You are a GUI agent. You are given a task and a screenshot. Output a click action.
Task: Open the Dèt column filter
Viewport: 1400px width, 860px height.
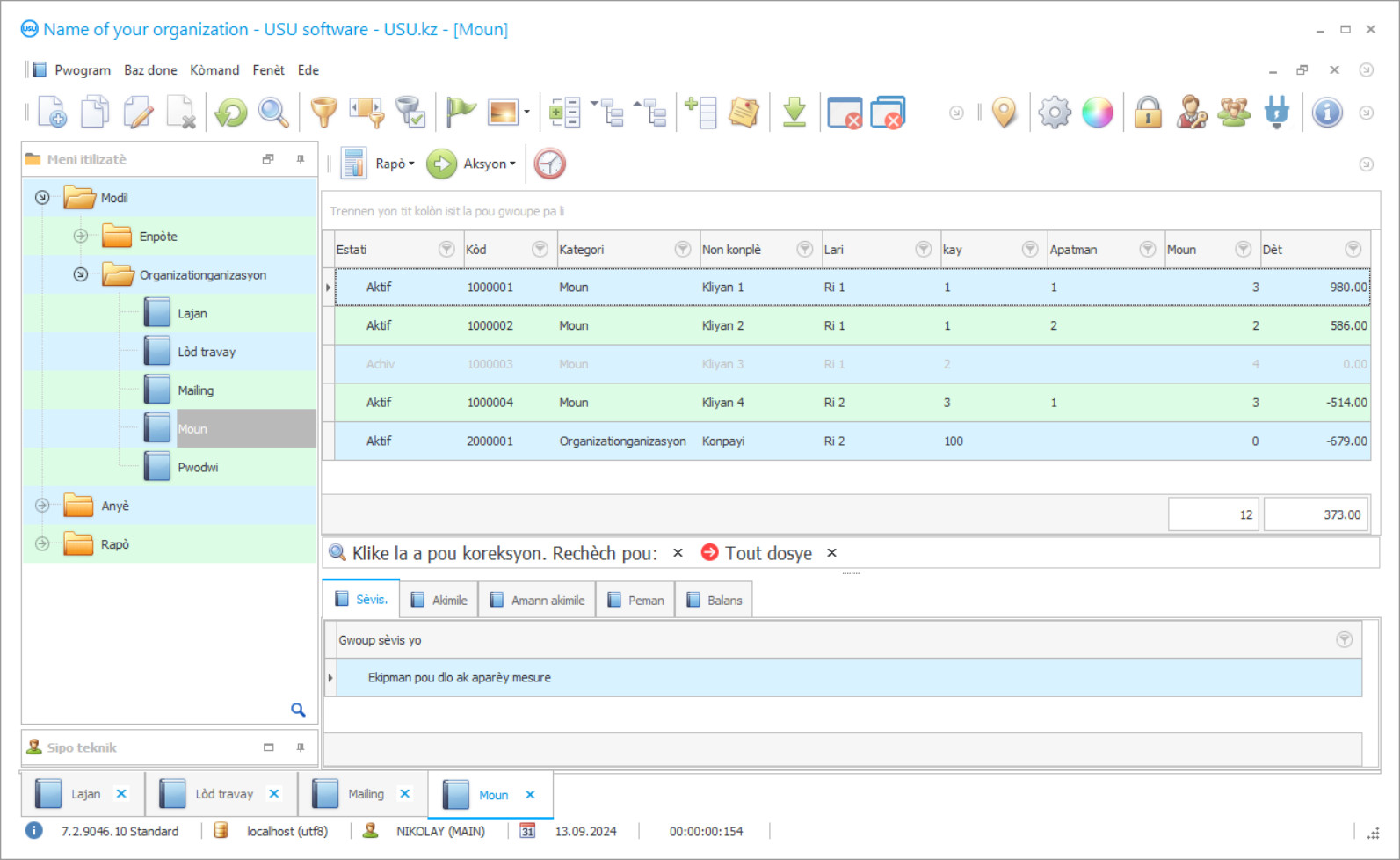coord(1353,250)
